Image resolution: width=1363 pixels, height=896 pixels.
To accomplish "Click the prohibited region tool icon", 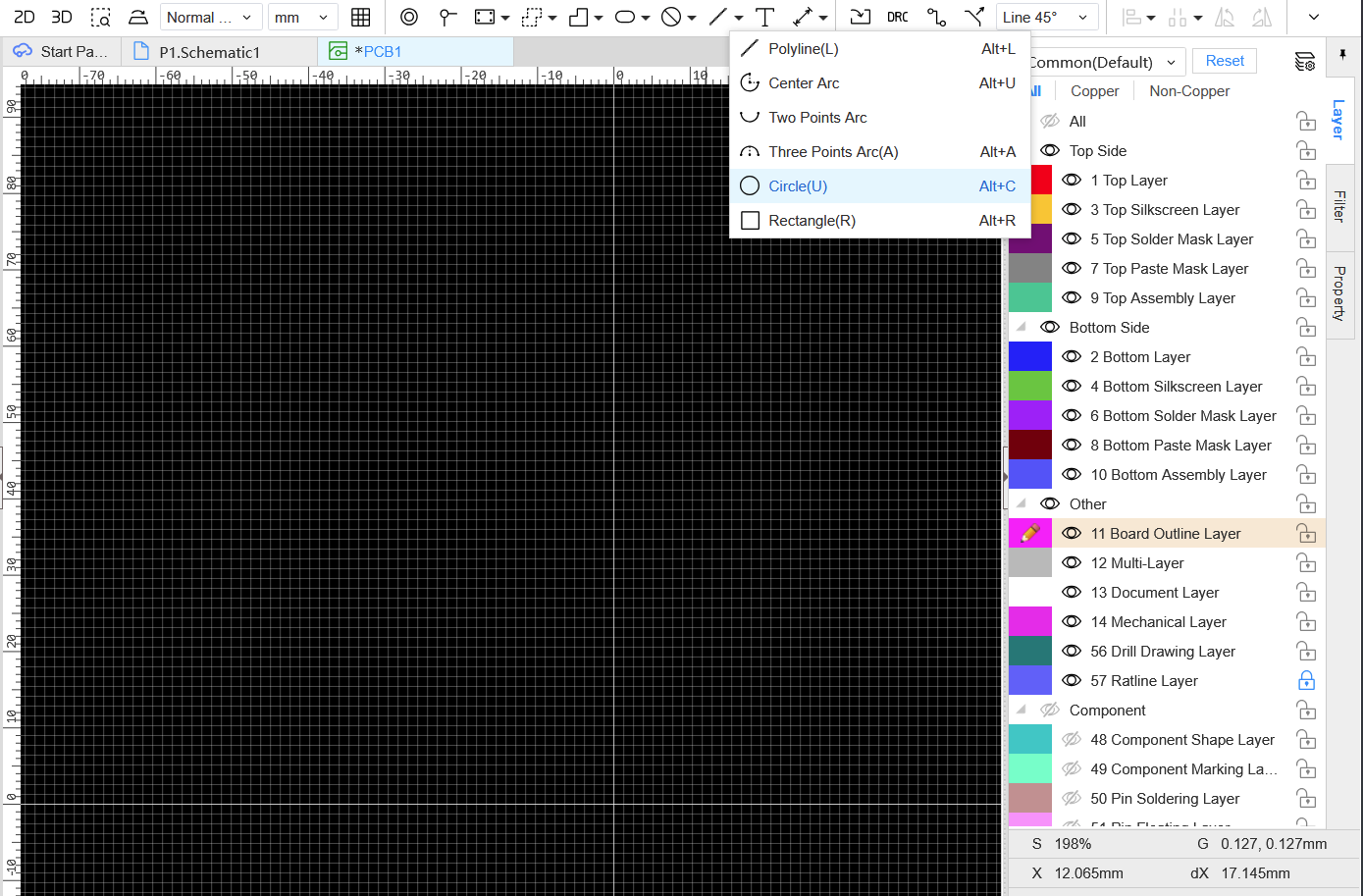I will (671, 17).
